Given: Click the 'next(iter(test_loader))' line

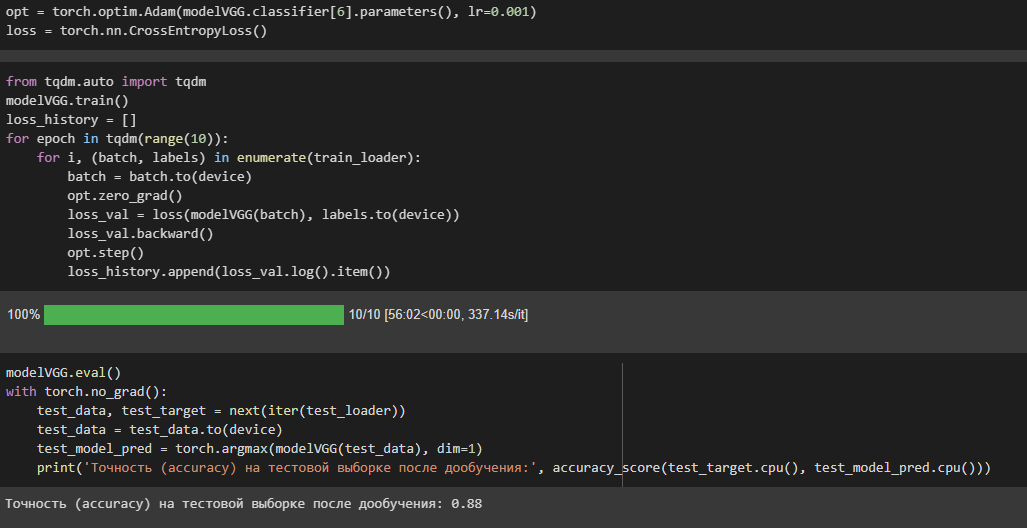Looking at the screenshot, I should [221, 411].
